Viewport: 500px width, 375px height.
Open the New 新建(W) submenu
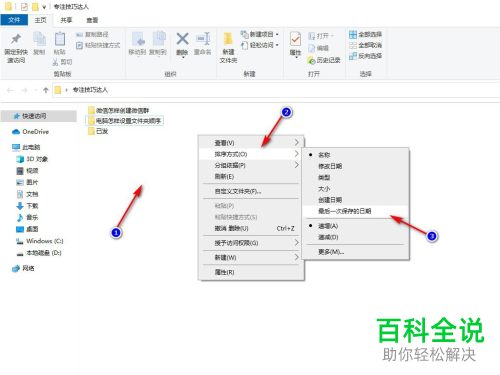click(251, 257)
